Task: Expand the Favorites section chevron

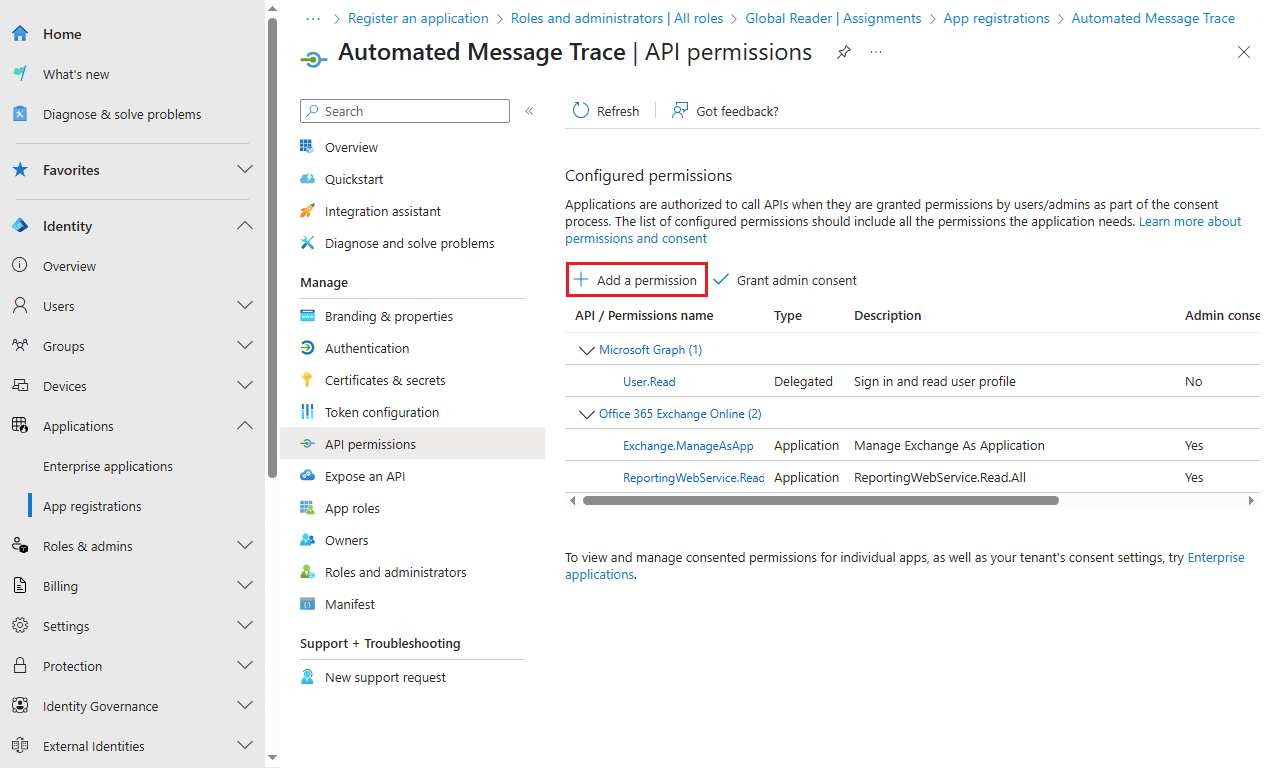Action: coord(245,170)
